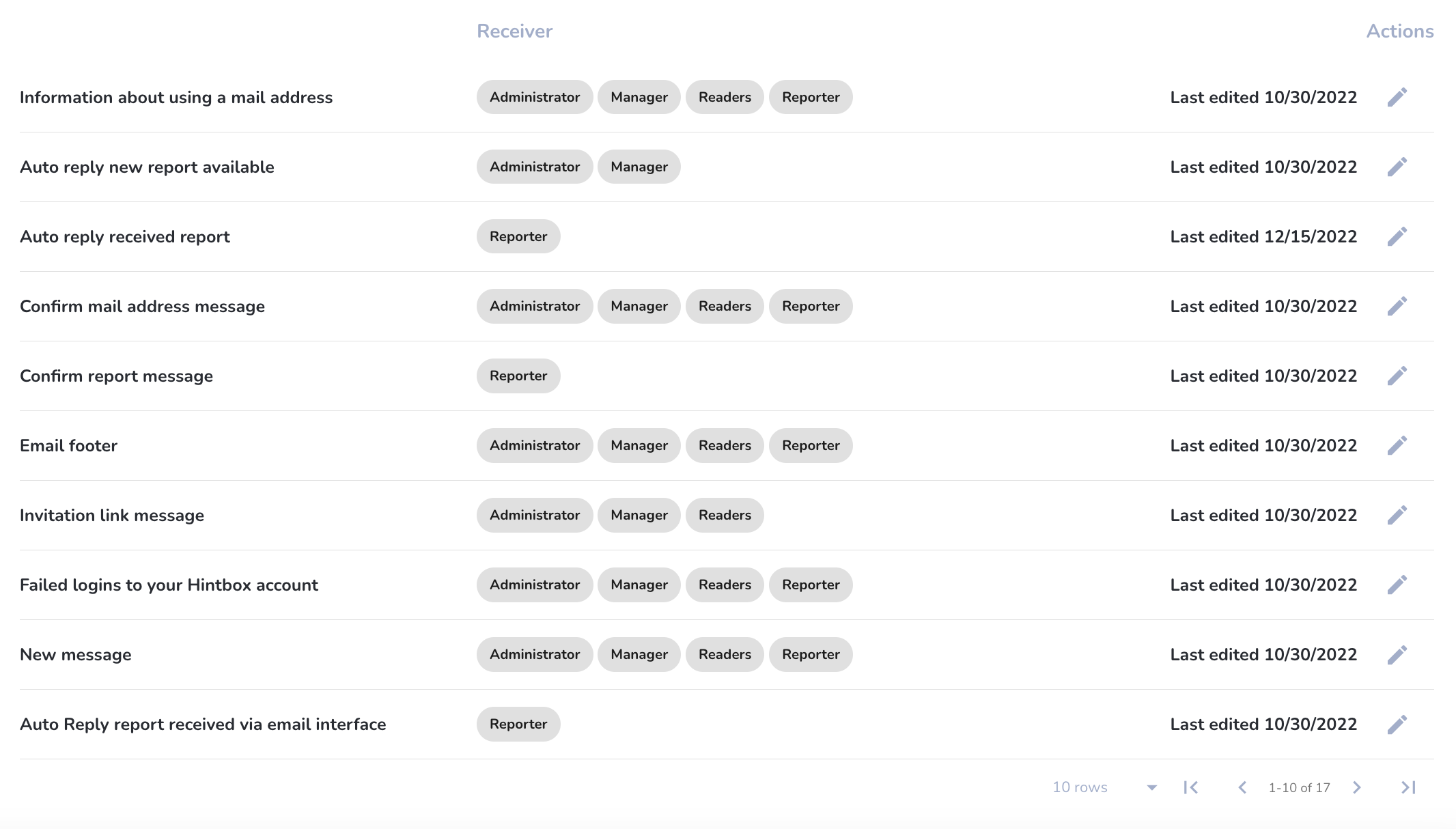
Task: Edit 'Failed logins to your Hintbox account'
Action: (1397, 585)
